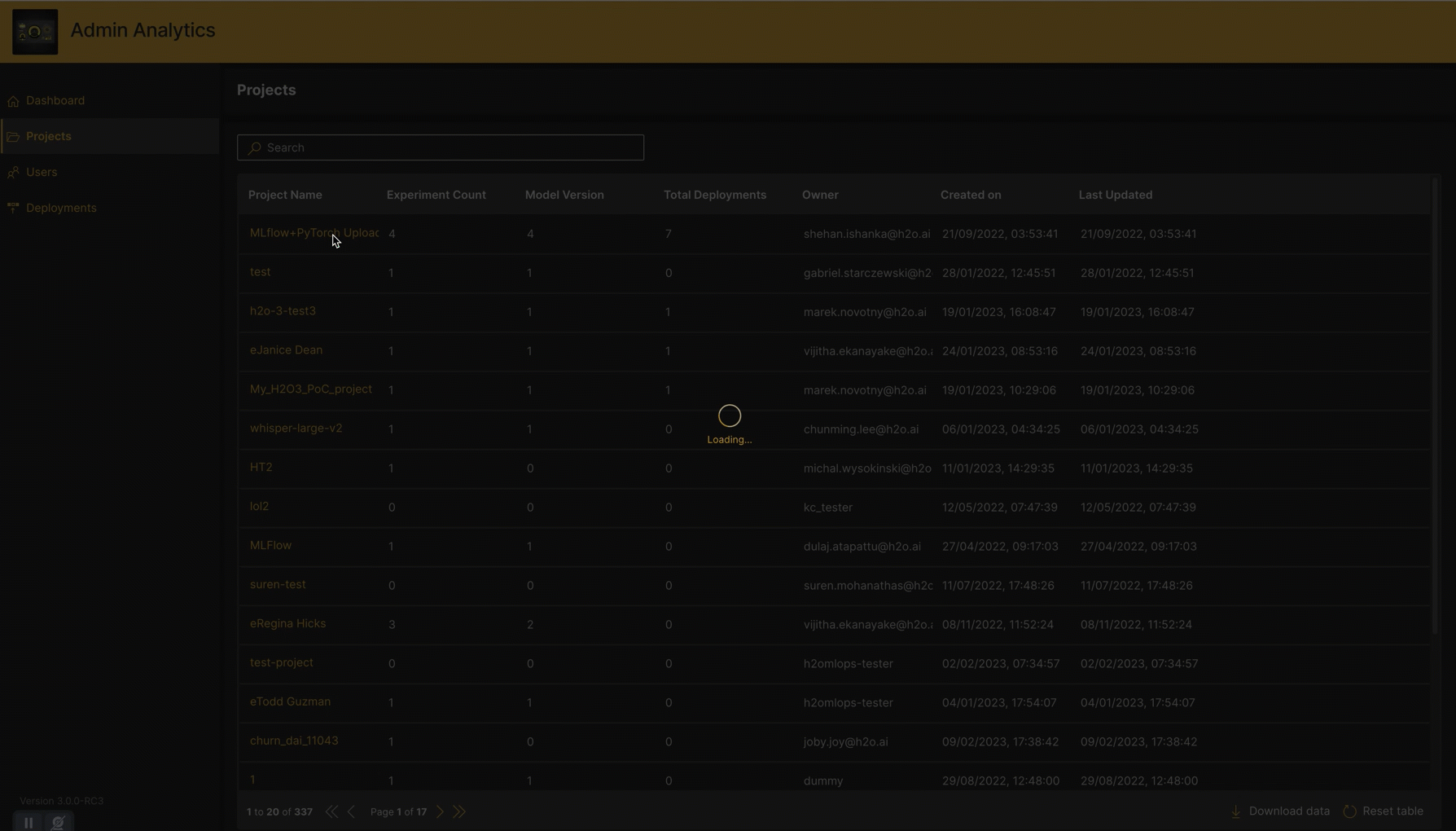The height and width of the screenshot is (831, 1456).
Task: Sort by Created on column header
Action: (970, 195)
